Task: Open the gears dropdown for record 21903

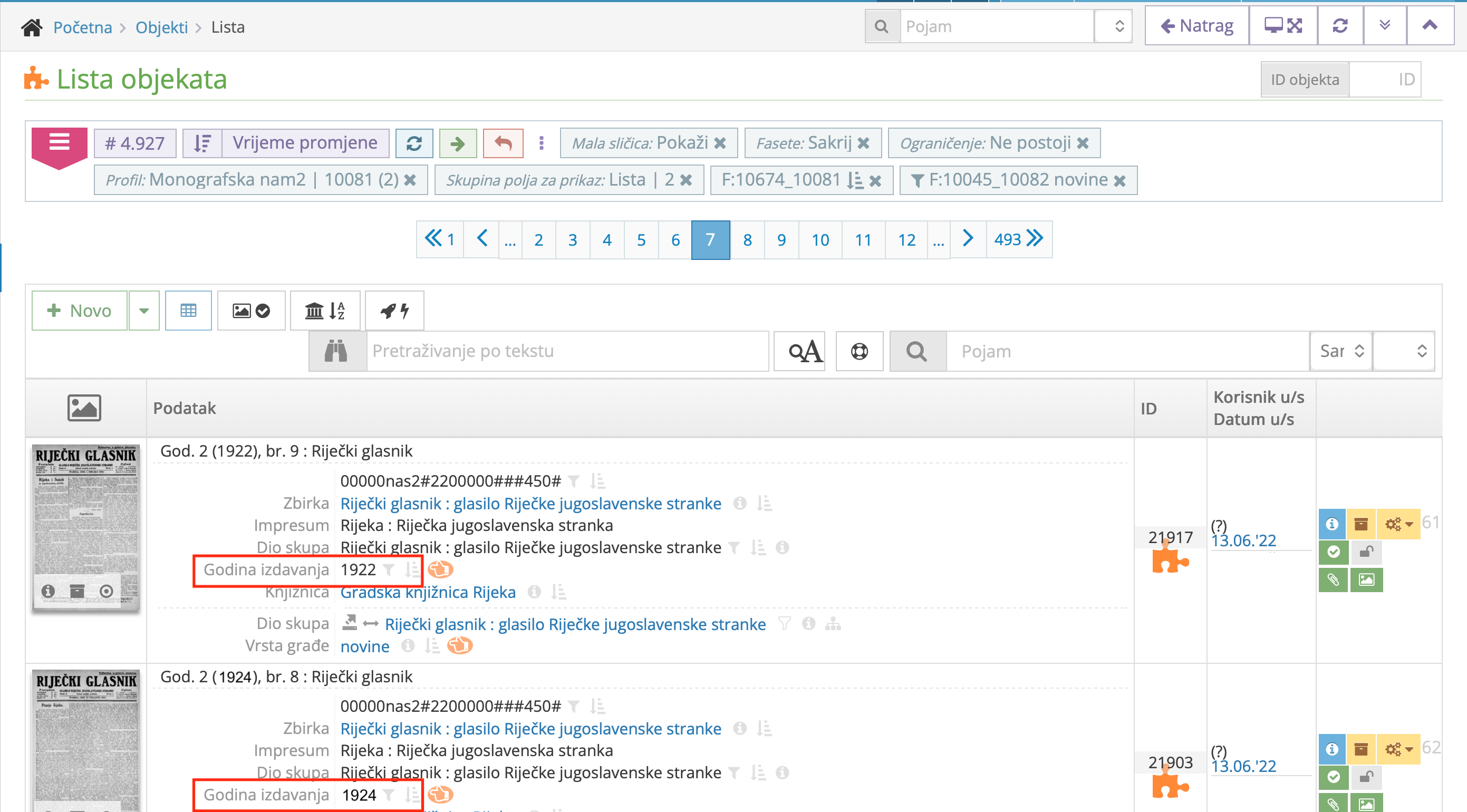Action: tap(1398, 749)
